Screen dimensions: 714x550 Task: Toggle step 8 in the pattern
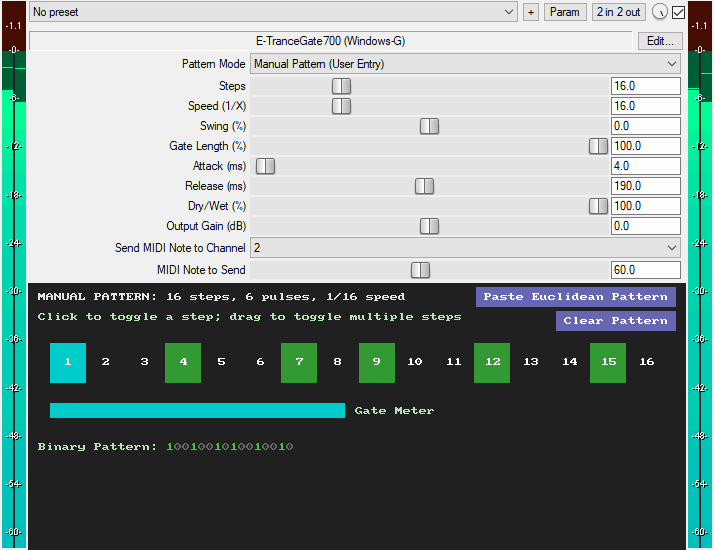(337, 363)
